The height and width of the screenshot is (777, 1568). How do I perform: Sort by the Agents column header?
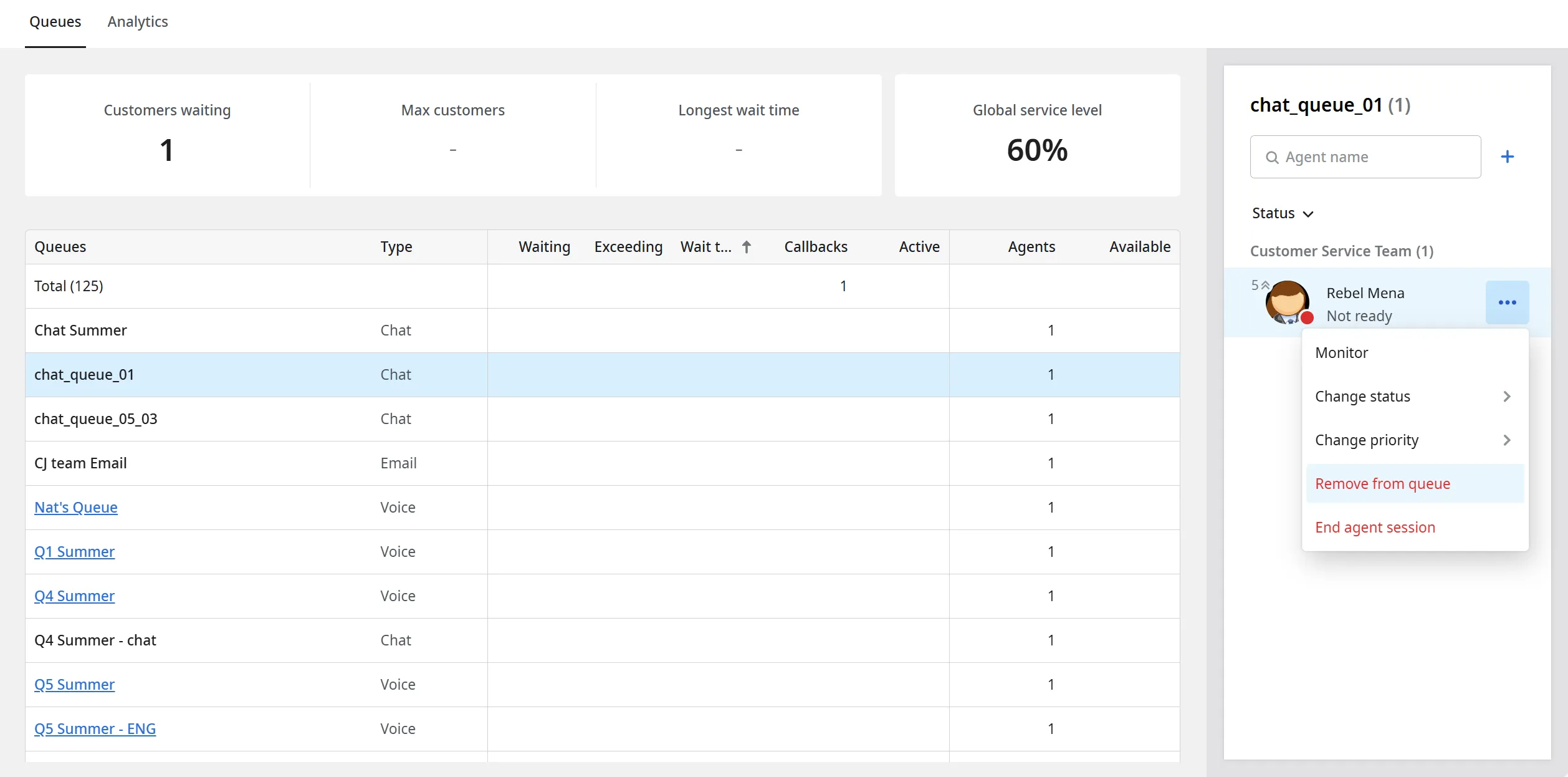coord(1031,247)
